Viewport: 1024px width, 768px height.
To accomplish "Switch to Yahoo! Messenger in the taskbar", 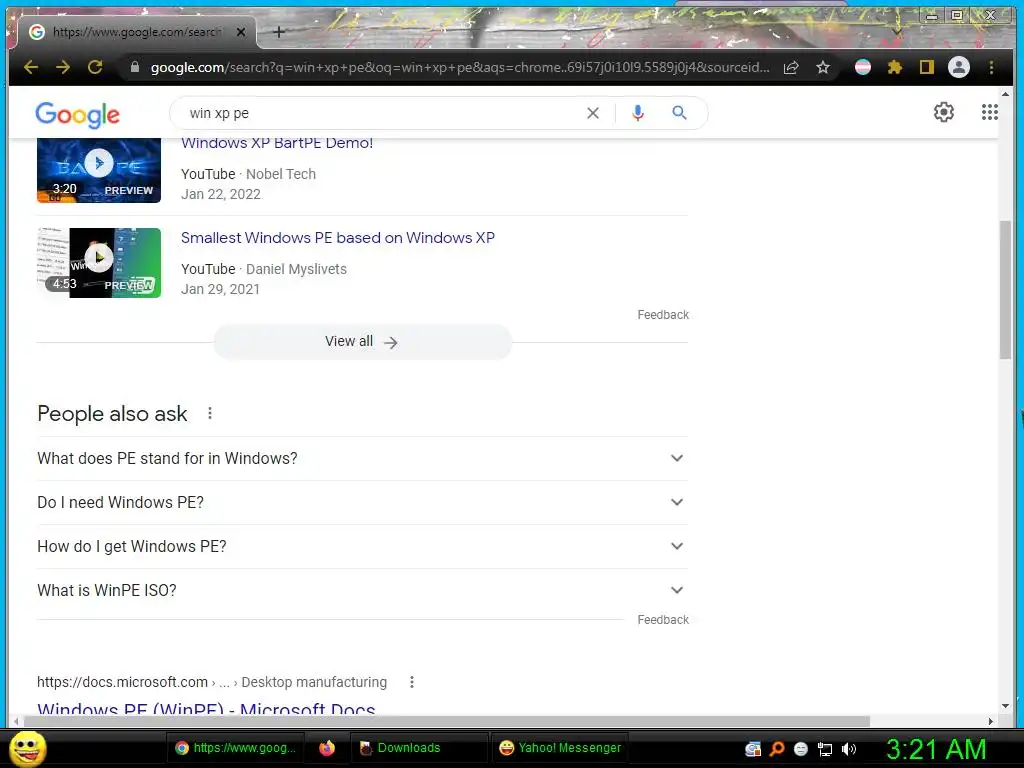I will coord(559,748).
